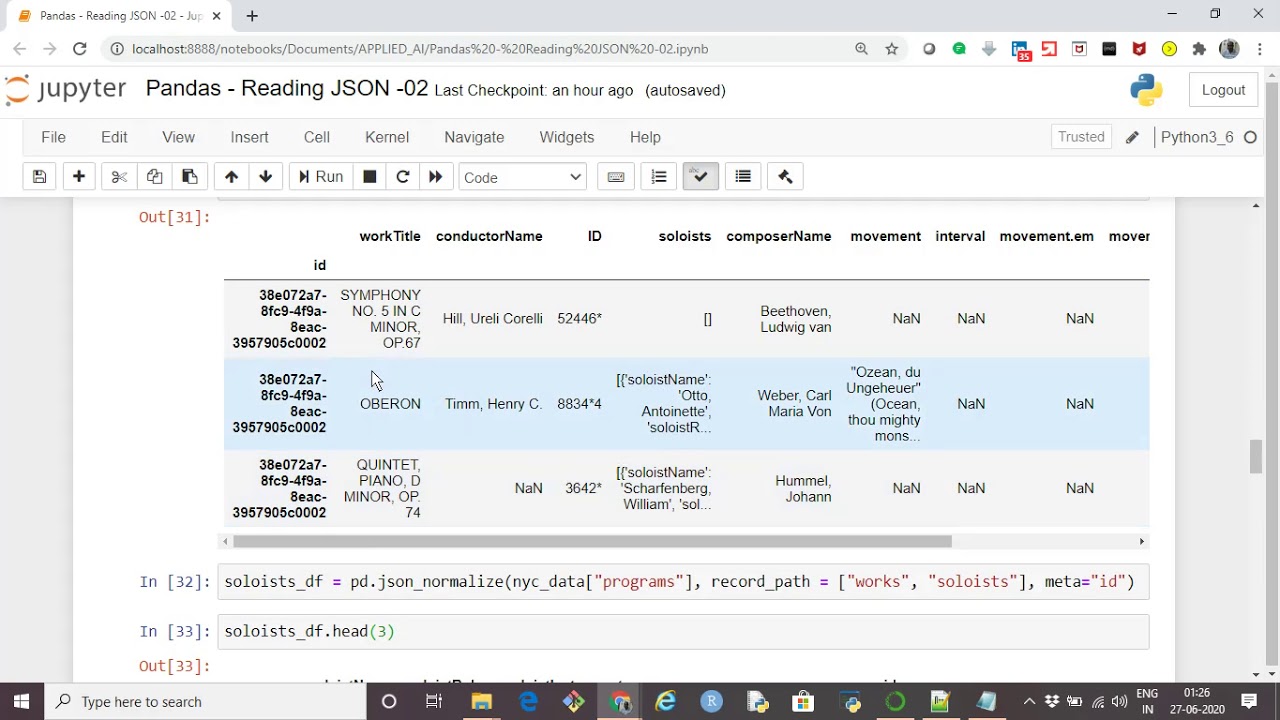
Task: Open File Explorer from the taskbar
Action: (x=482, y=701)
